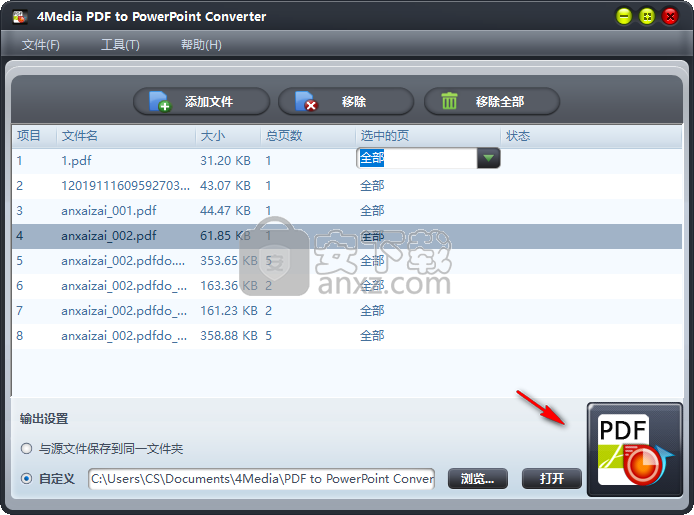Select the file 1.pdf

click(77, 161)
